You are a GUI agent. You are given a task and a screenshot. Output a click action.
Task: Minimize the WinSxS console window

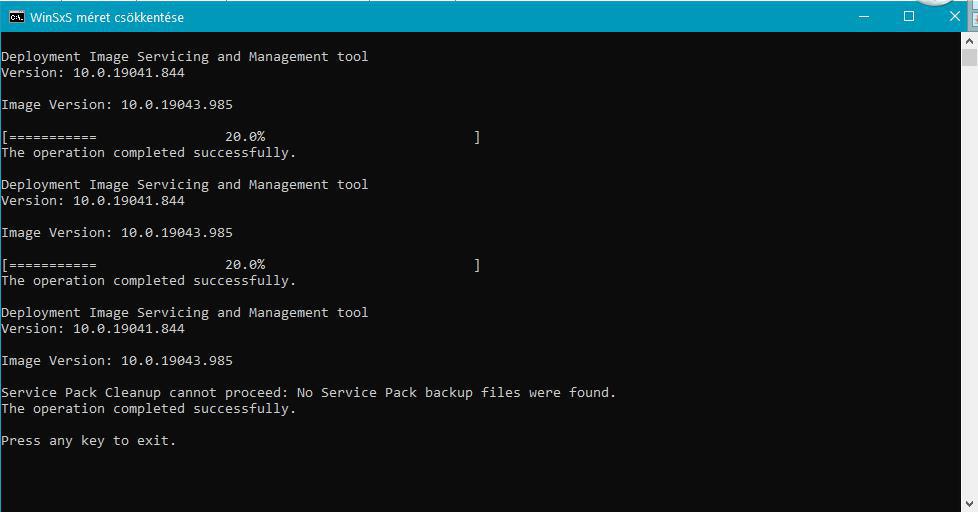pyautogui.click(x=863, y=17)
